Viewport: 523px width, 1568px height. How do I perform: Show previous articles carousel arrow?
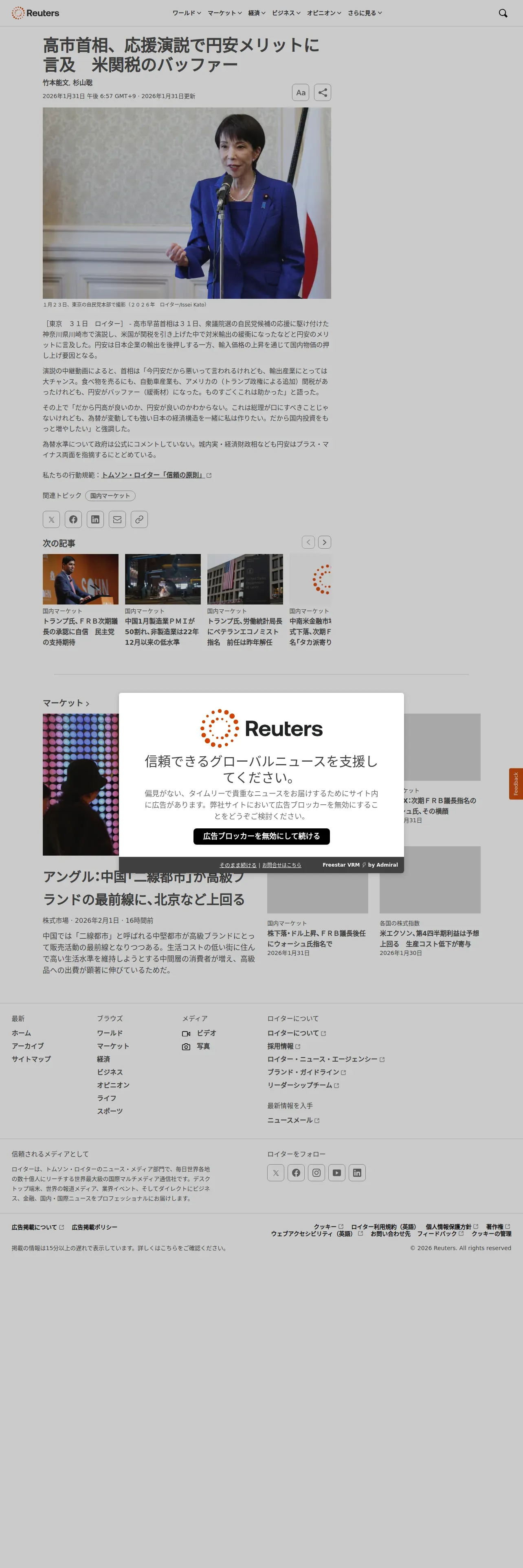coord(309,542)
